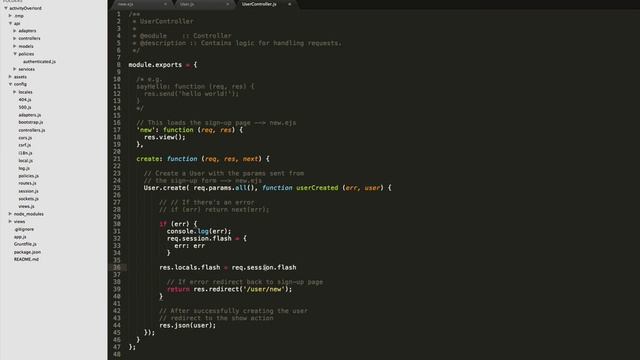Viewport: 640px width, 360px height.
Task: Open routes.js in the sidebar
Action: [27, 183]
